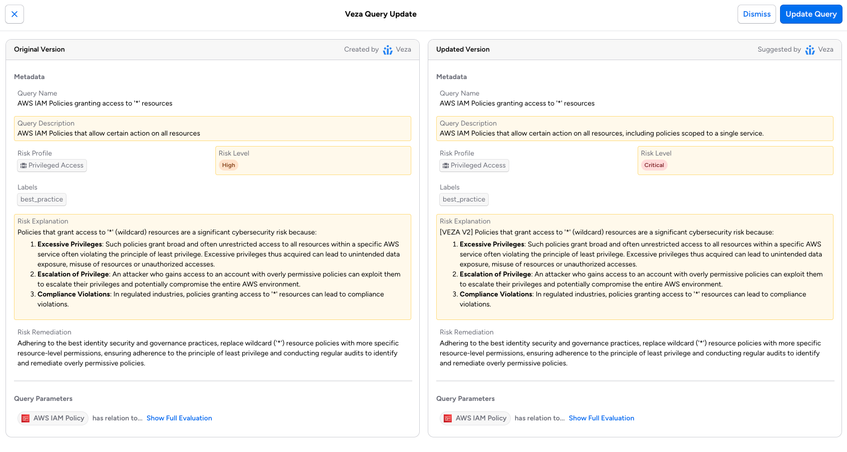The height and width of the screenshot is (452, 847).
Task: Click the Veza Query Update title
Action: coord(381,14)
